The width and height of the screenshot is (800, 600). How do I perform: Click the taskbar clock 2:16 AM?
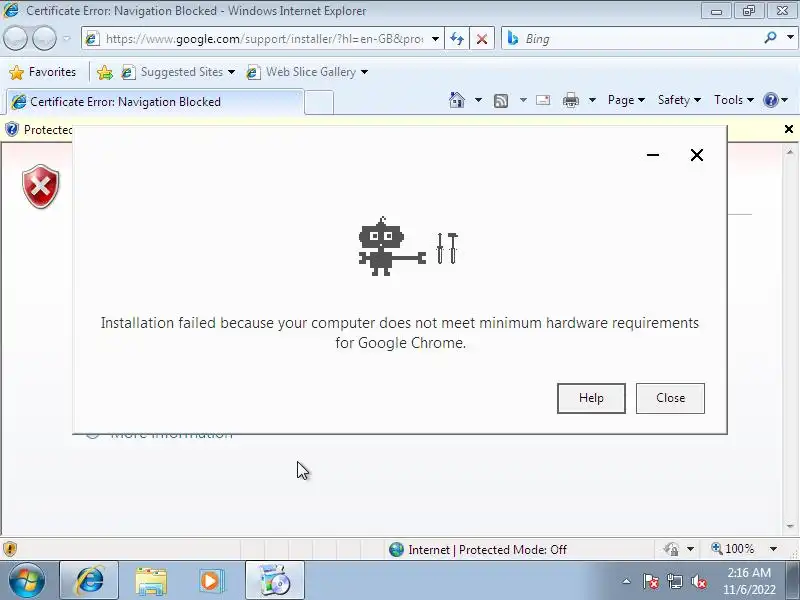click(x=748, y=572)
